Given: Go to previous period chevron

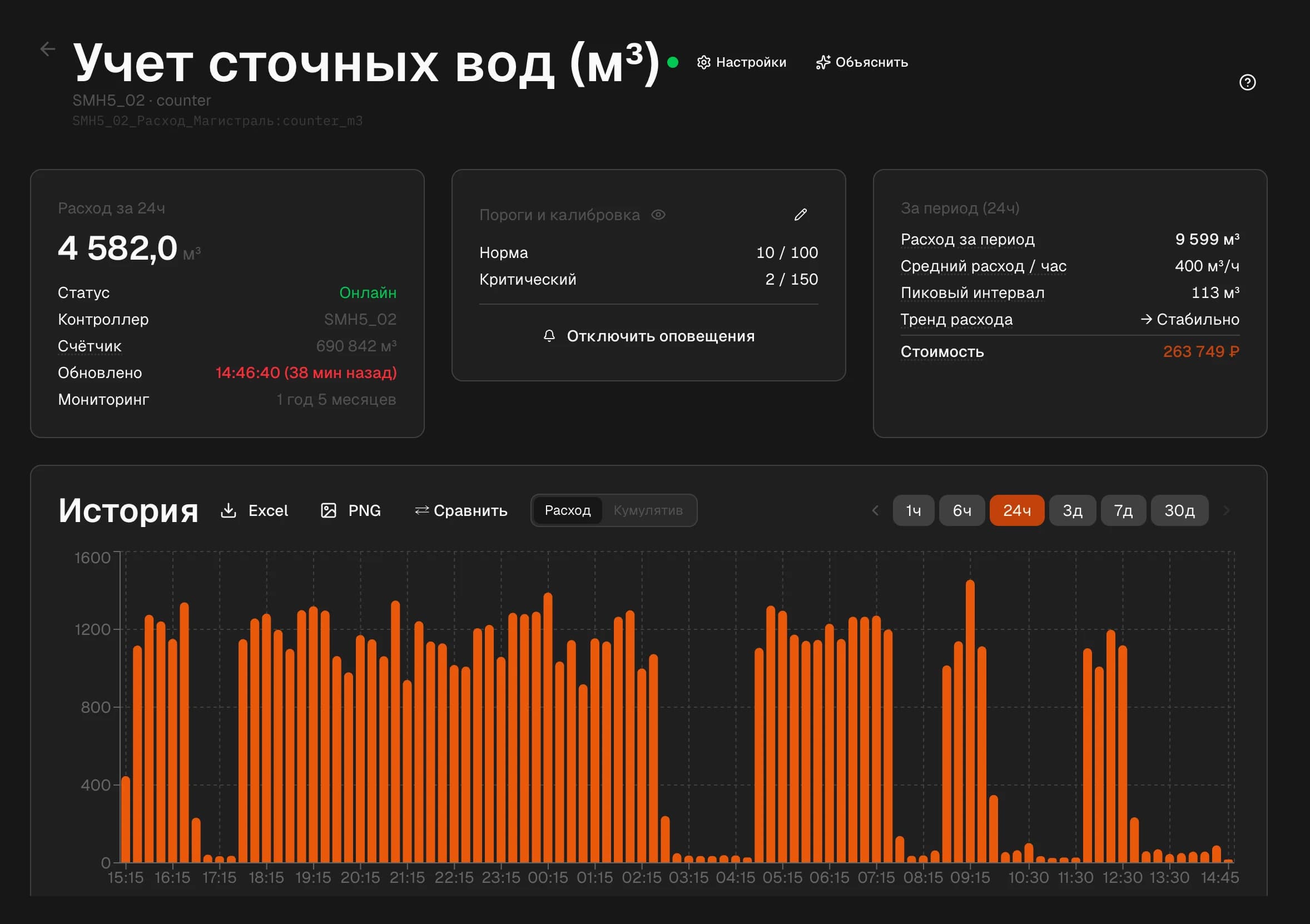Looking at the screenshot, I should pos(875,510).
